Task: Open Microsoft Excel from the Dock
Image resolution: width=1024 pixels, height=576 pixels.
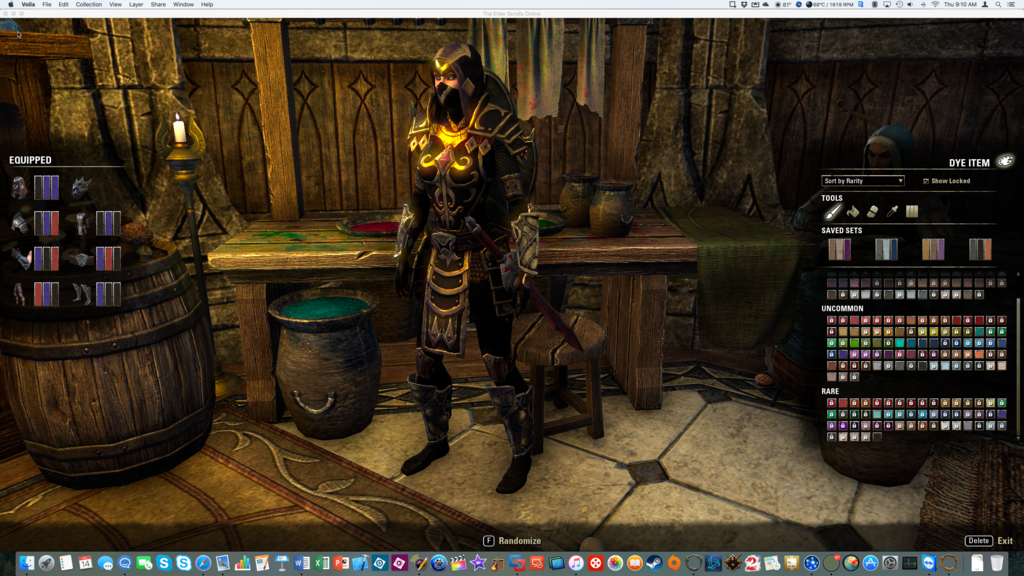Action: pyautogui.click(x=321, y=563)
